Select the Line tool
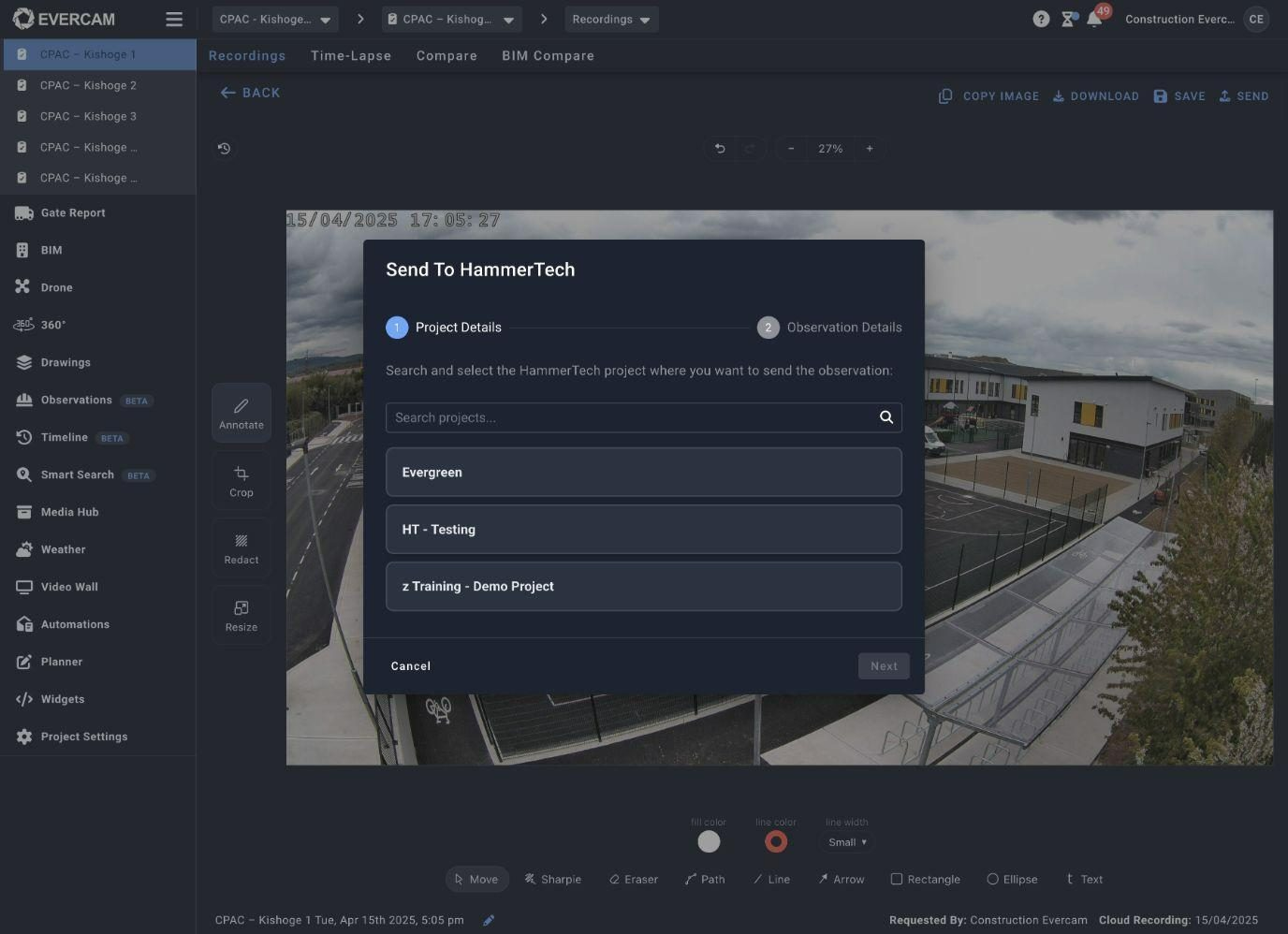This screenshot has width=1288, height=934. pyautogui.click(x=771, y=879)
